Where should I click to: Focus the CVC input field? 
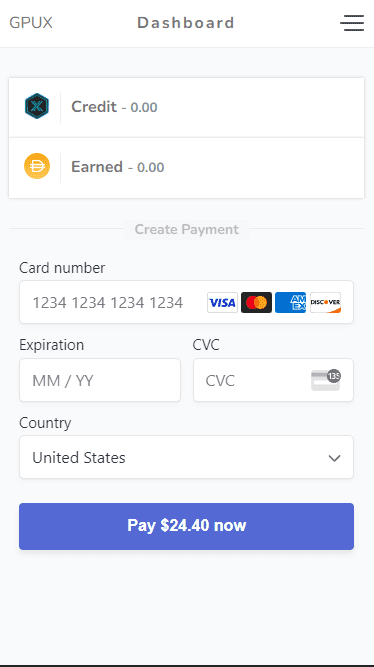point(273,380)
